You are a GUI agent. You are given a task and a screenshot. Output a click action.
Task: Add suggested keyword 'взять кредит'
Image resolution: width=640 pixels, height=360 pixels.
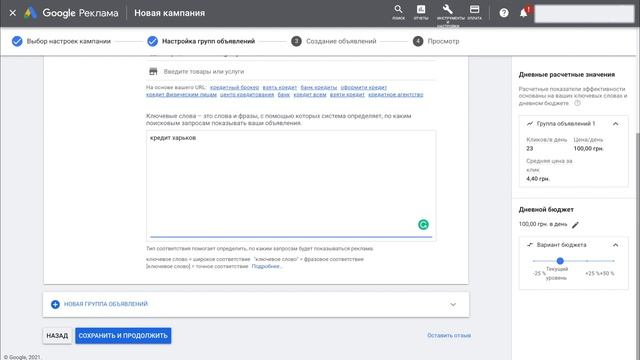[x=280, y=87]
